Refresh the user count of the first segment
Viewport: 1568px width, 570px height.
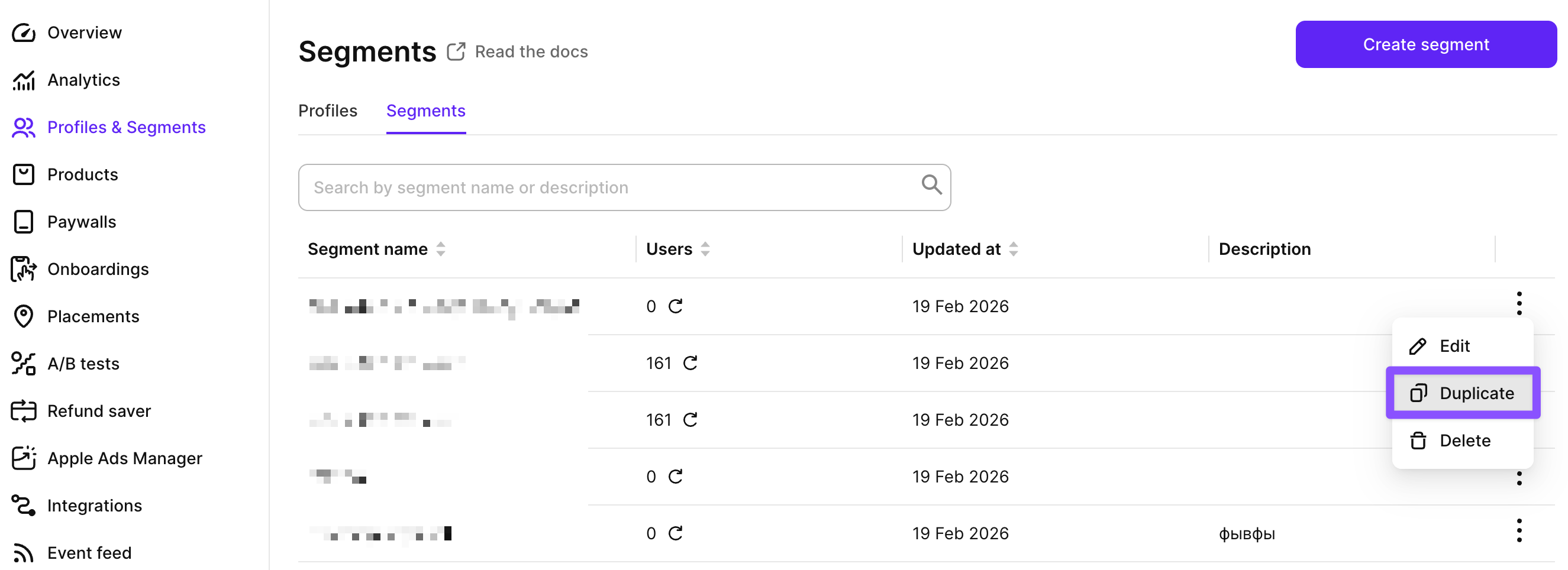[x=676, y=306]
